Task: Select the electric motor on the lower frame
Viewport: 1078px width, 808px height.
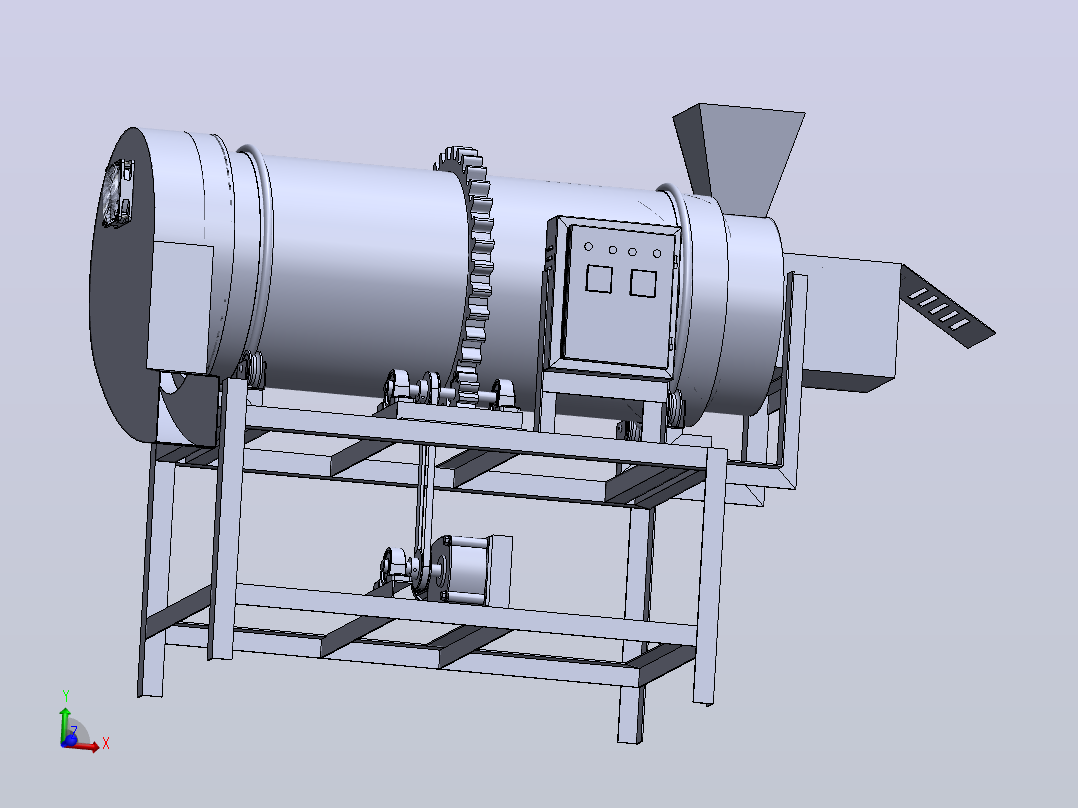Action: tap(470, 569)
